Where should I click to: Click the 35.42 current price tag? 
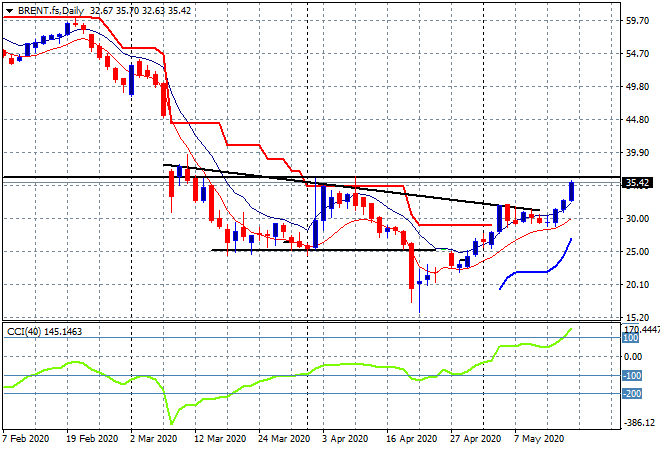coord(637,183)
